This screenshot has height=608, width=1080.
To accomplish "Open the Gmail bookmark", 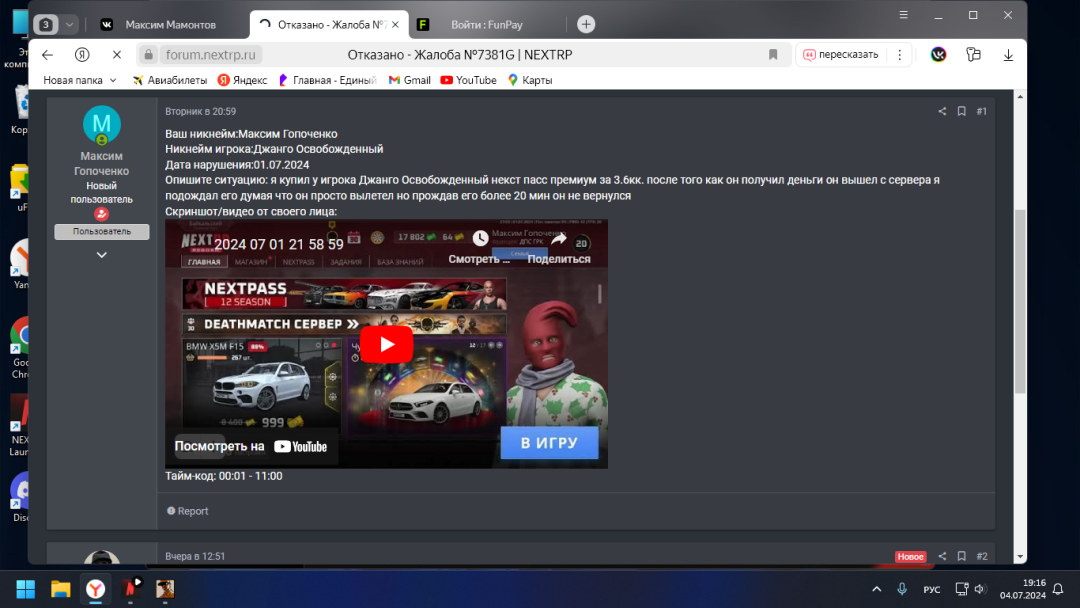I will tap(410, 81).
